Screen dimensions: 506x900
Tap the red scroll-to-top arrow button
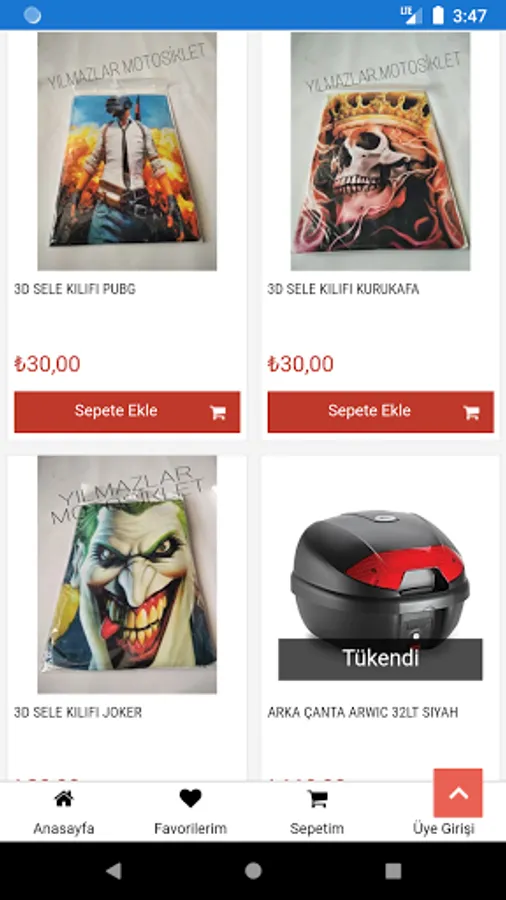pyautogui.click(x=458, y=793)
